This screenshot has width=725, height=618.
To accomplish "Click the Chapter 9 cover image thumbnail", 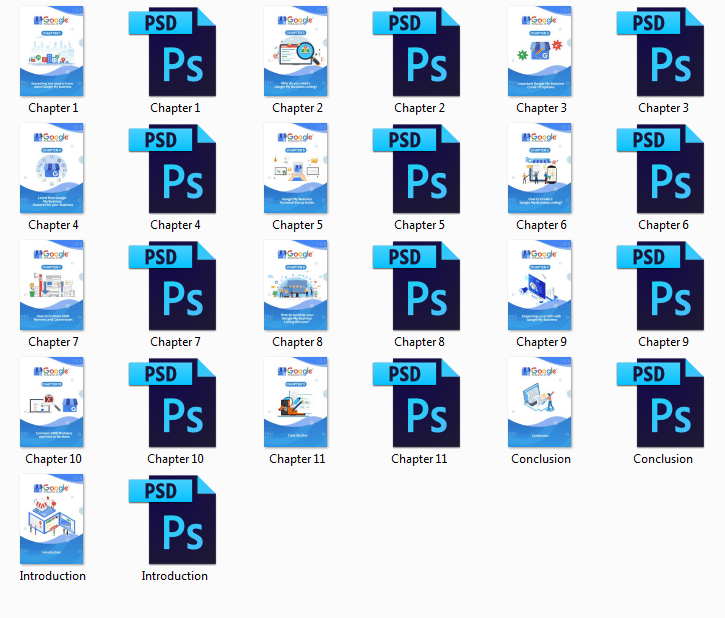I will click(x=540, y=286).
